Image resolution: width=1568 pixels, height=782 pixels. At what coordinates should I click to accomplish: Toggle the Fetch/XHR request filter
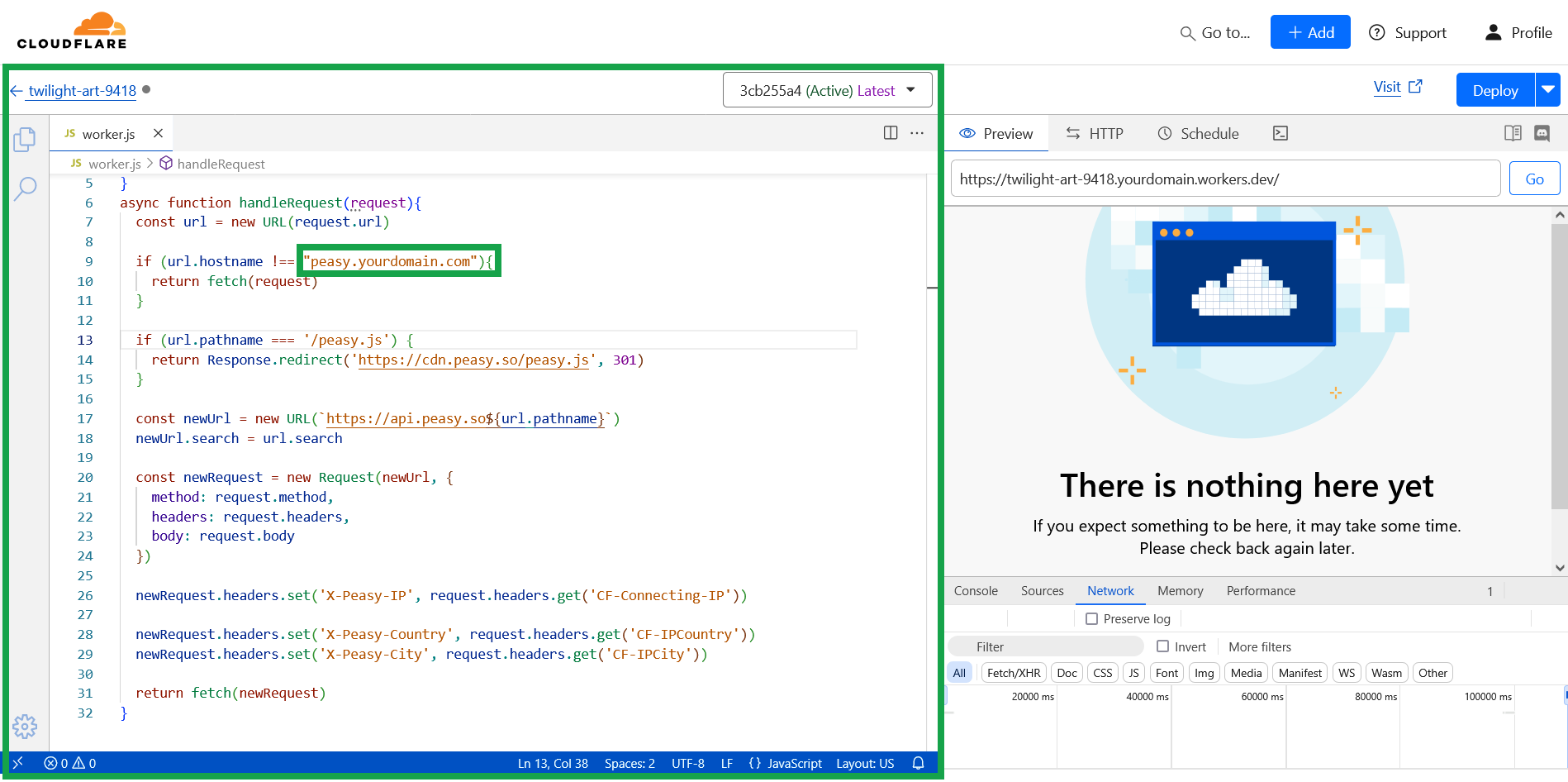click(x=1013, y=672)
